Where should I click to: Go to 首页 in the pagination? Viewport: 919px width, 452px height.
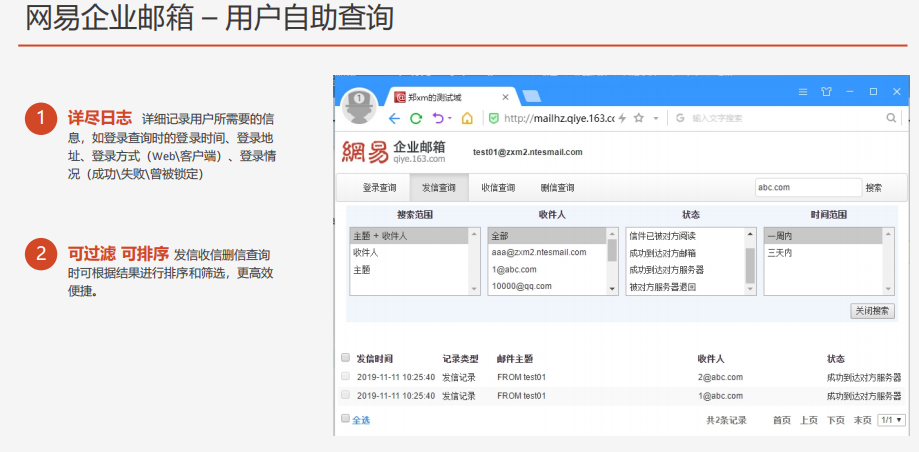(782, 420)
